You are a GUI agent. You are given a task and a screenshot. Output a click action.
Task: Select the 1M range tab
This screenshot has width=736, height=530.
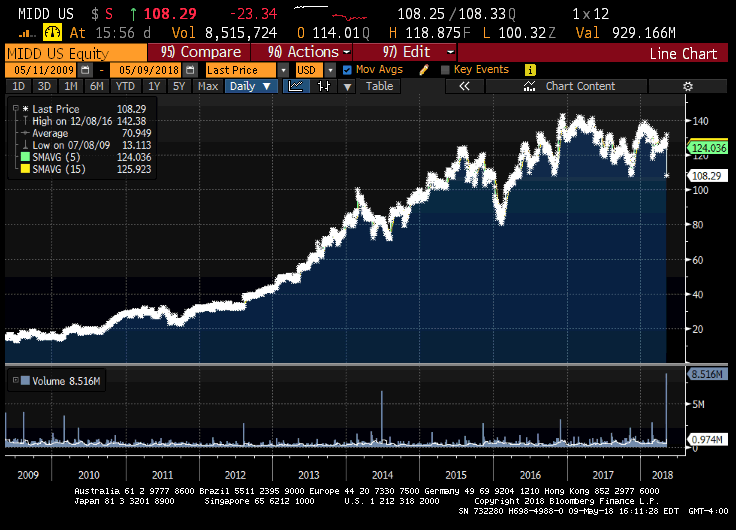tap(71, 86)
